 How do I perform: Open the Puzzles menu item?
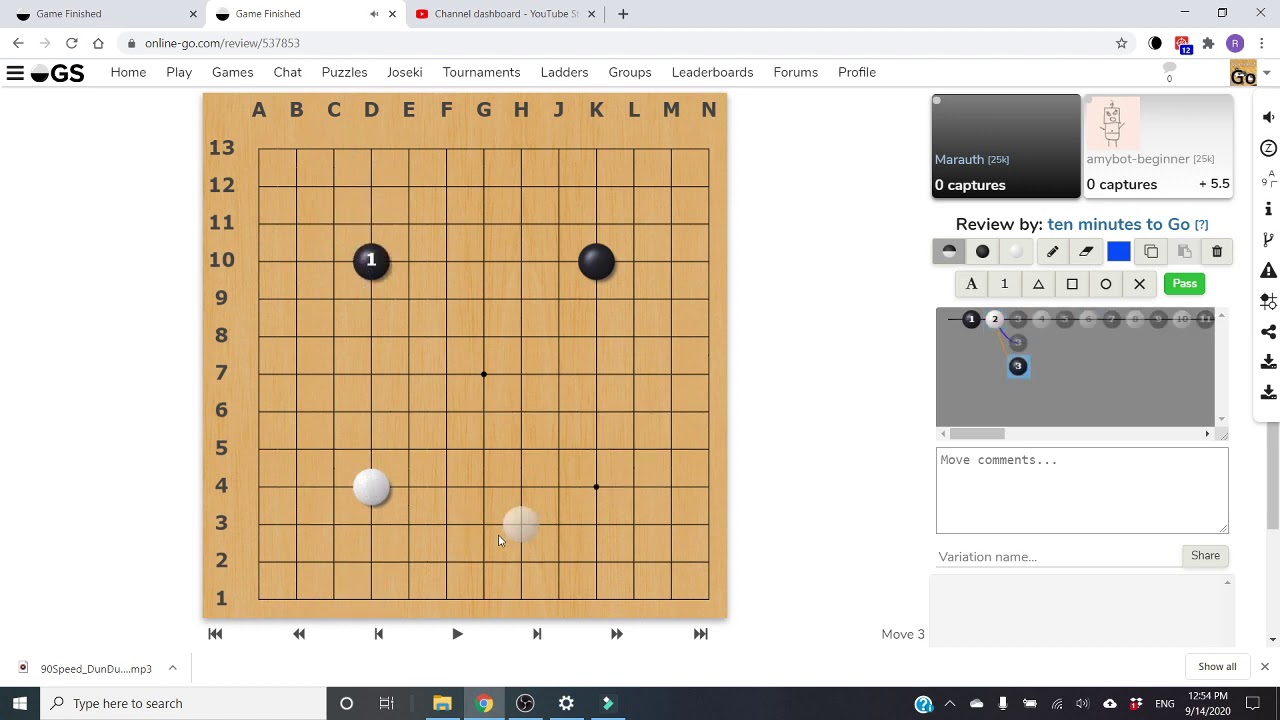[x=344, y=72]
